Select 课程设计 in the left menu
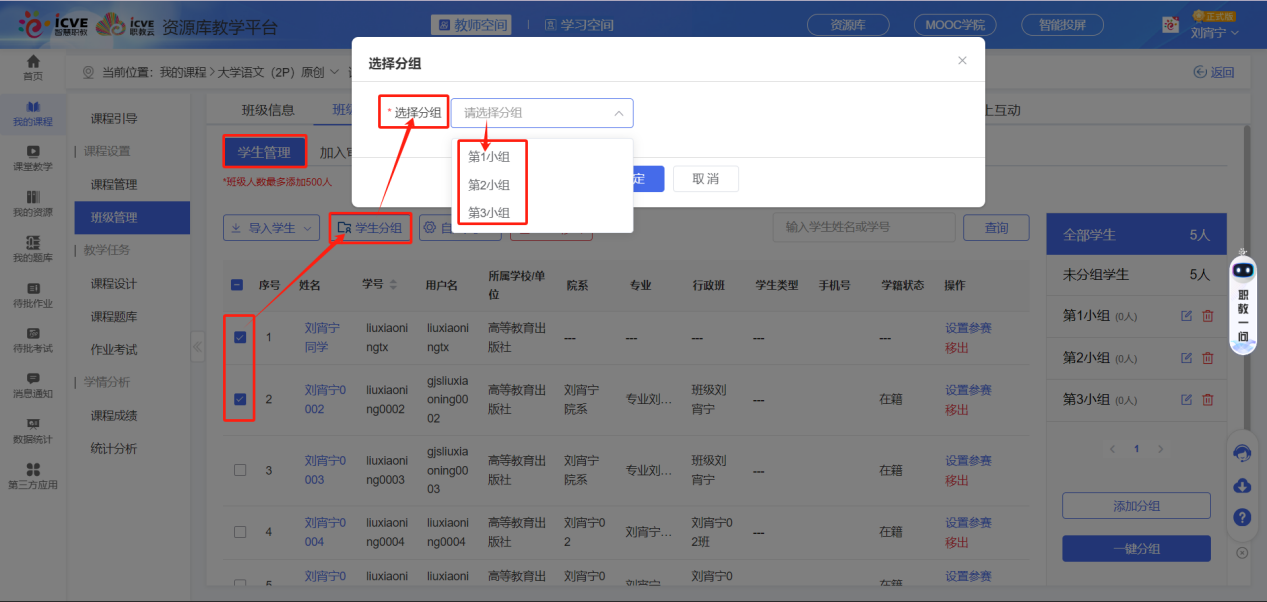The image size is (1267, 602). click(114, 284)
